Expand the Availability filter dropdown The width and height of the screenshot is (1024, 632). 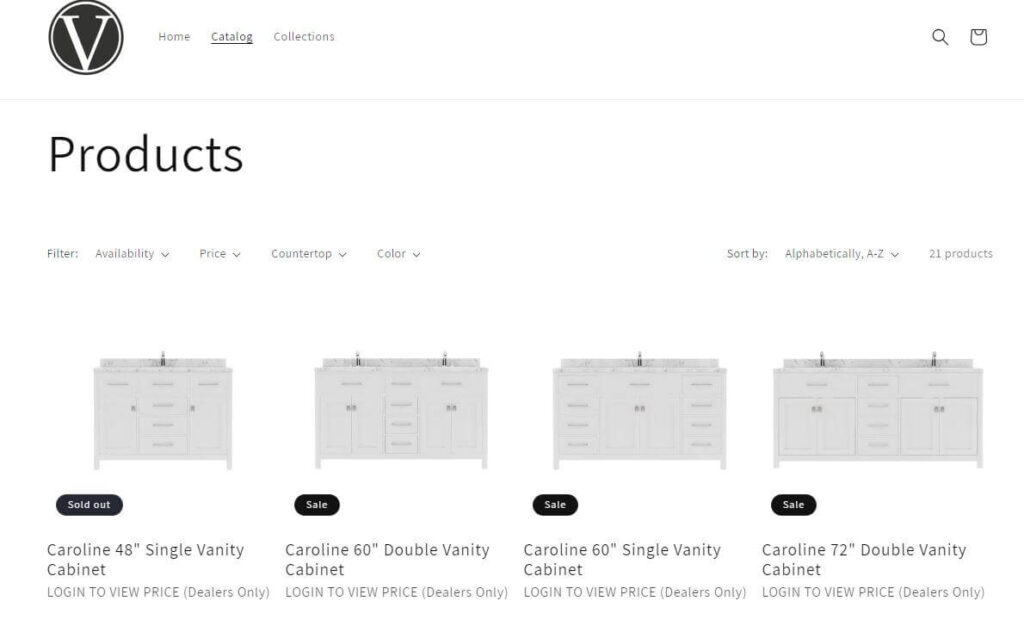click(133, 253)
